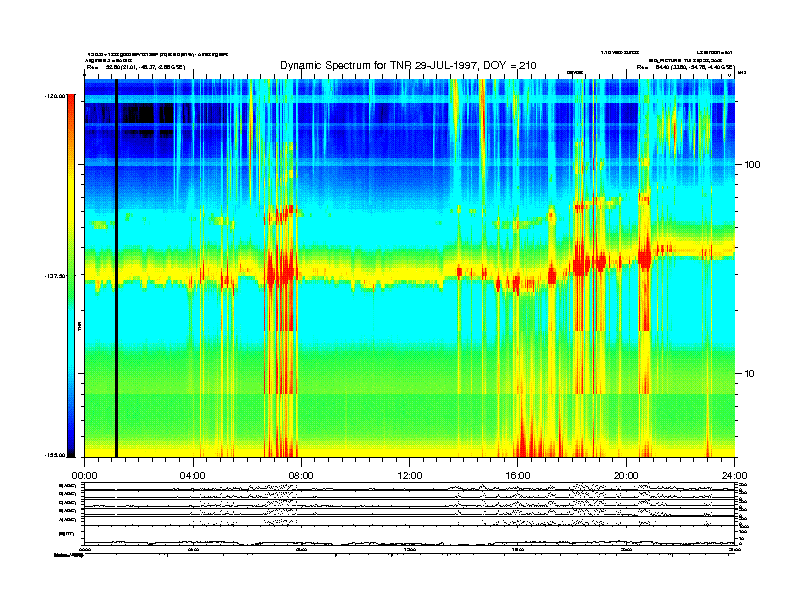Click the 20:00 time axis label
This screenshot has height=612, width=792.
pos(626,475)
